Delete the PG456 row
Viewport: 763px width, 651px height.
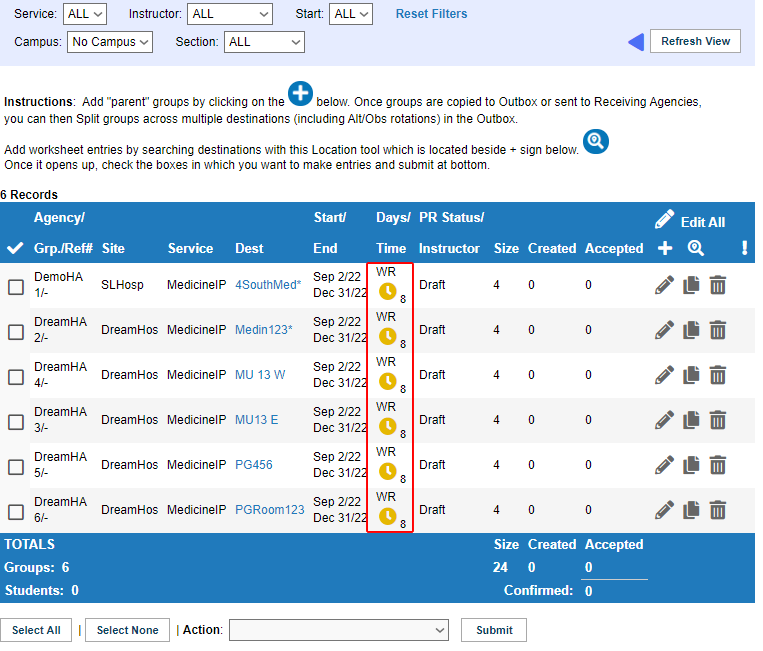click(718, 465)
